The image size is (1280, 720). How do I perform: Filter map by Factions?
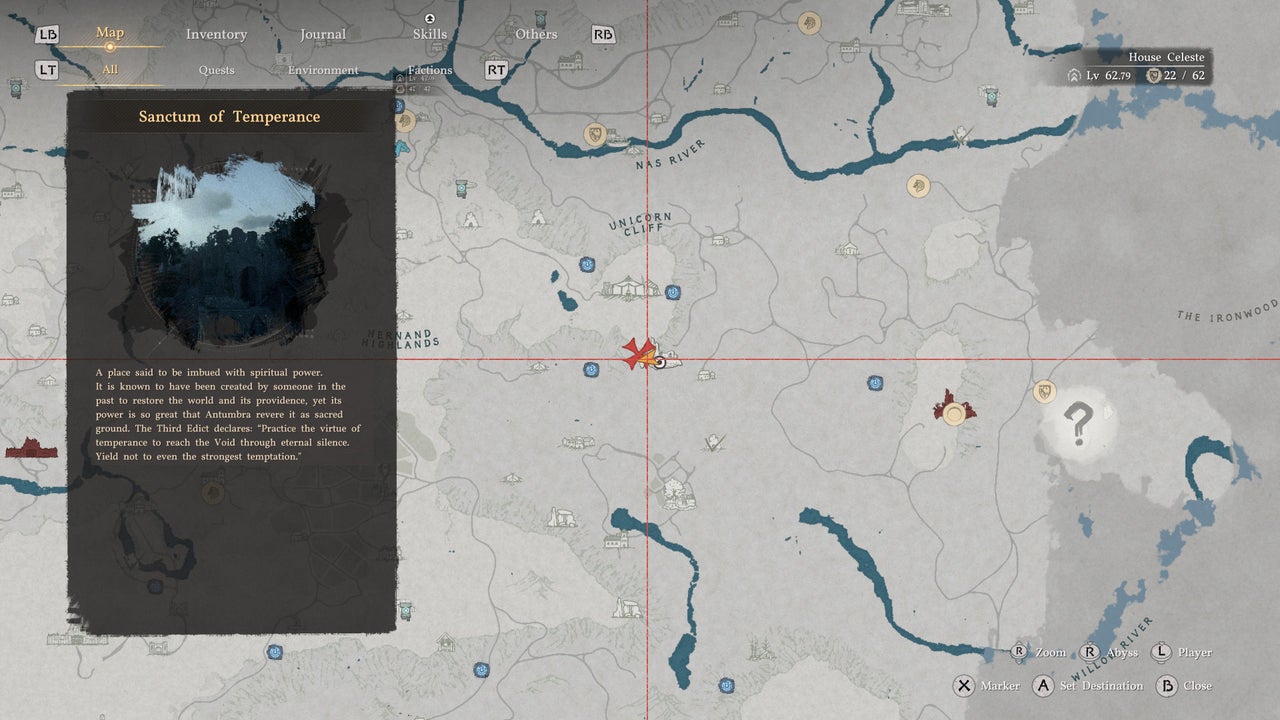tap(430, 70)
